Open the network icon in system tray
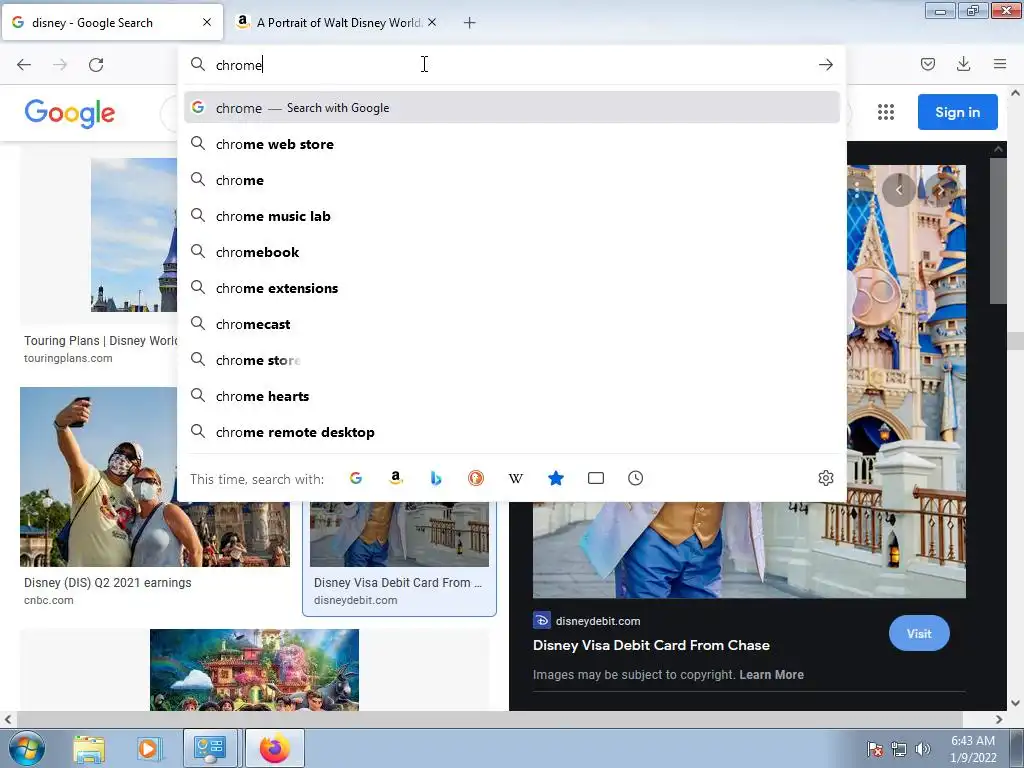Image resolution: width=1024 pixels, height=768 pixels. (x=899, y=749)
